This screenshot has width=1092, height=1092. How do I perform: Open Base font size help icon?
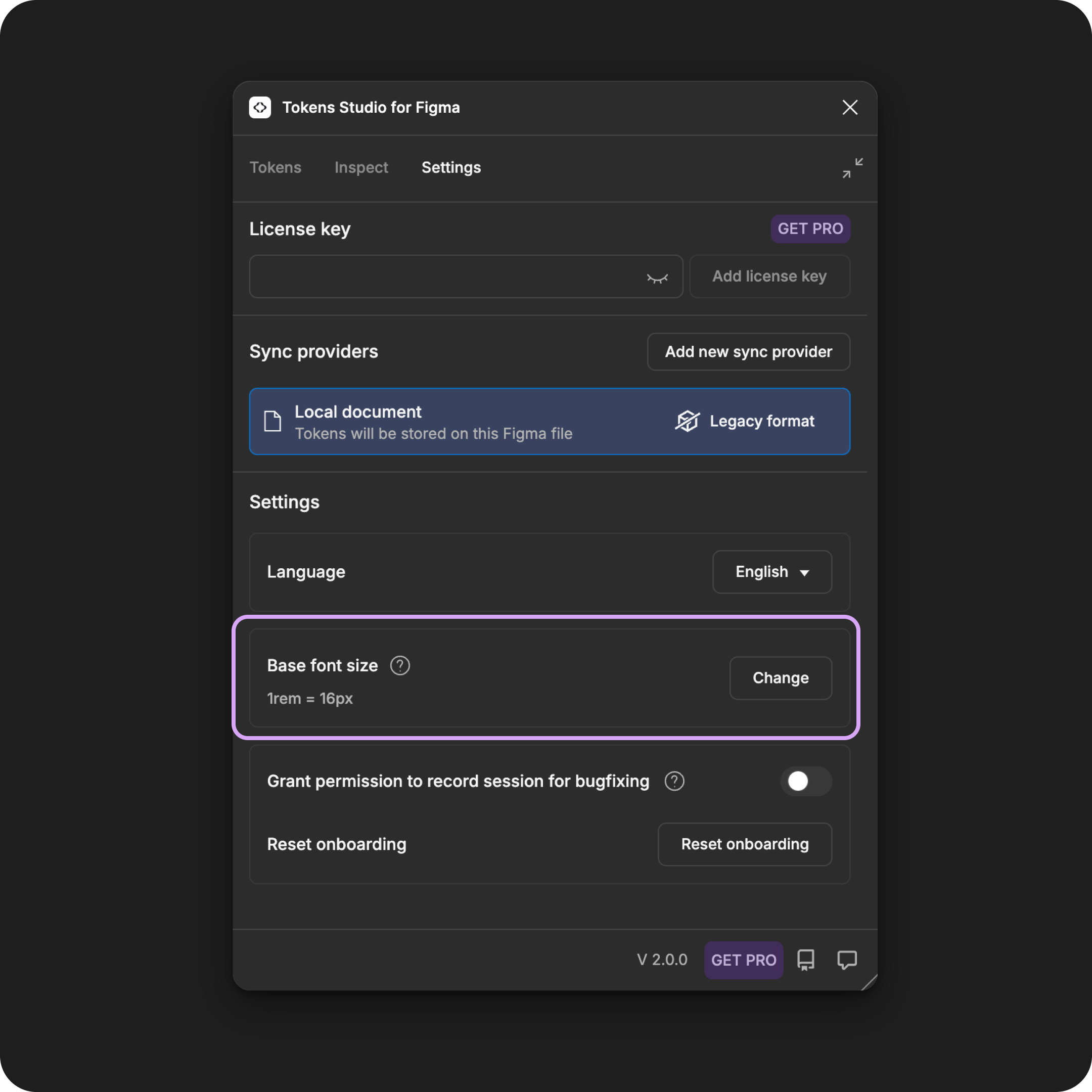tap(399, 665)
